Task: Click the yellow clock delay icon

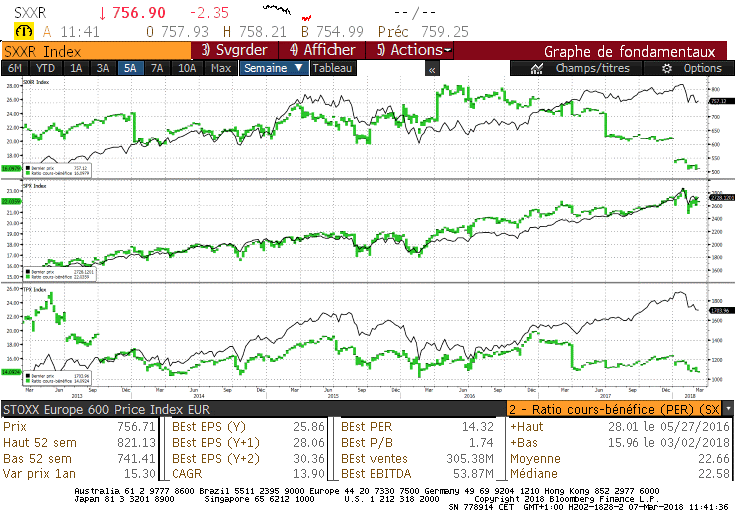Action: tap(23, 31)
